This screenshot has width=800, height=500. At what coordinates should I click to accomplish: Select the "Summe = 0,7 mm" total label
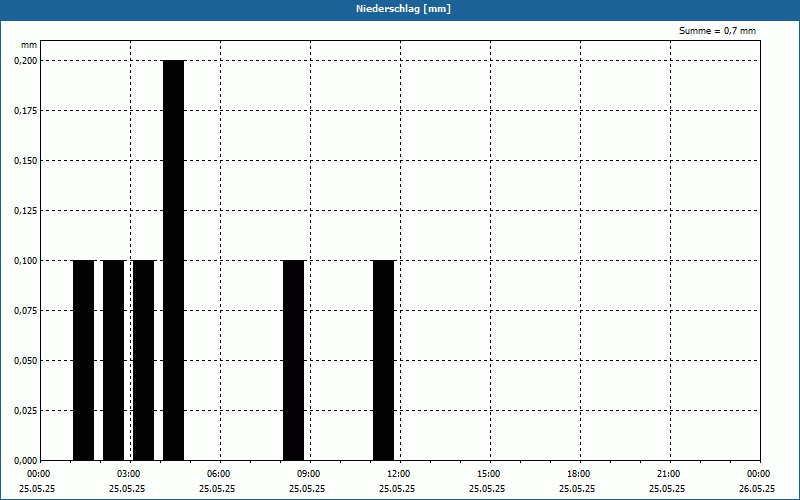coord(717,31)
